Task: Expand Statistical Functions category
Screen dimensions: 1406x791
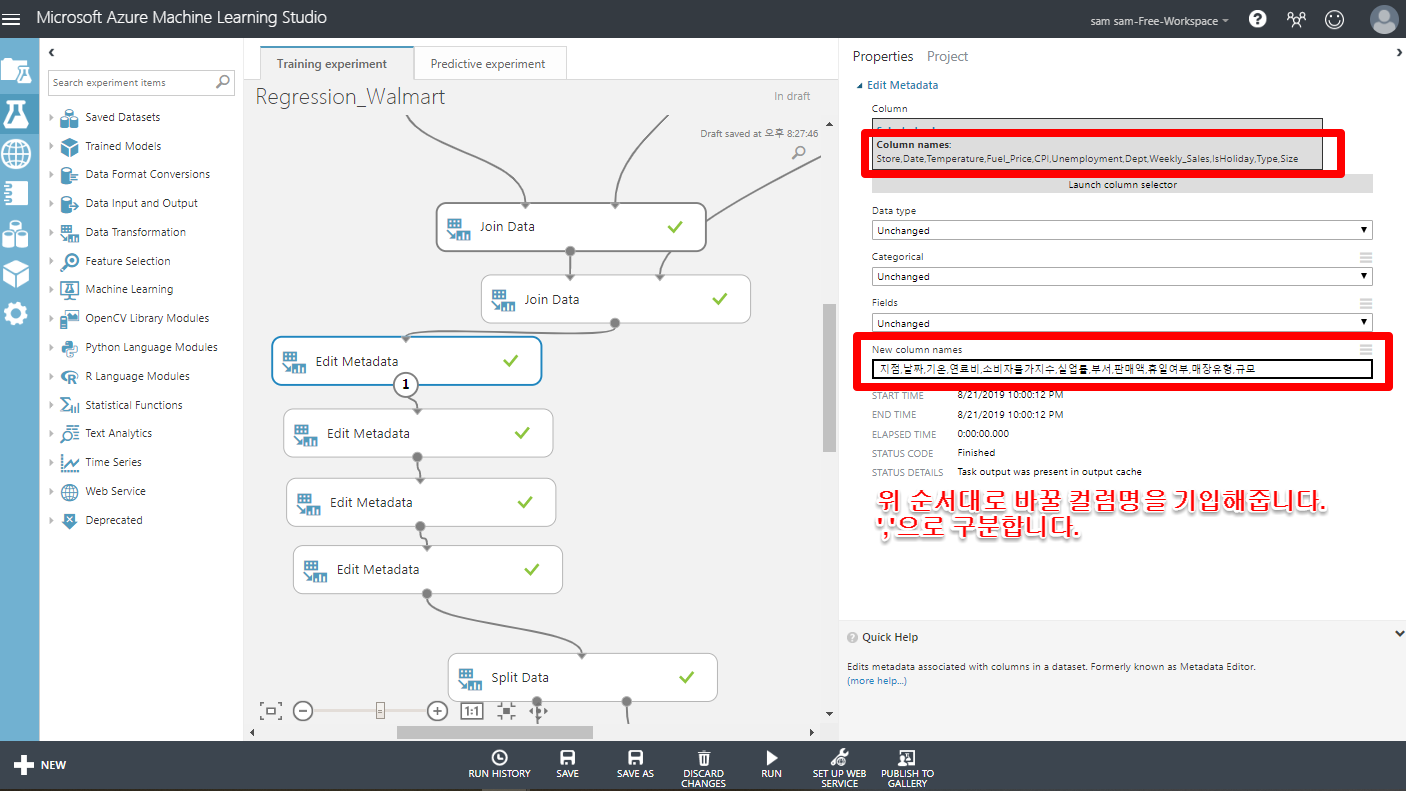Action: [51, 406]
